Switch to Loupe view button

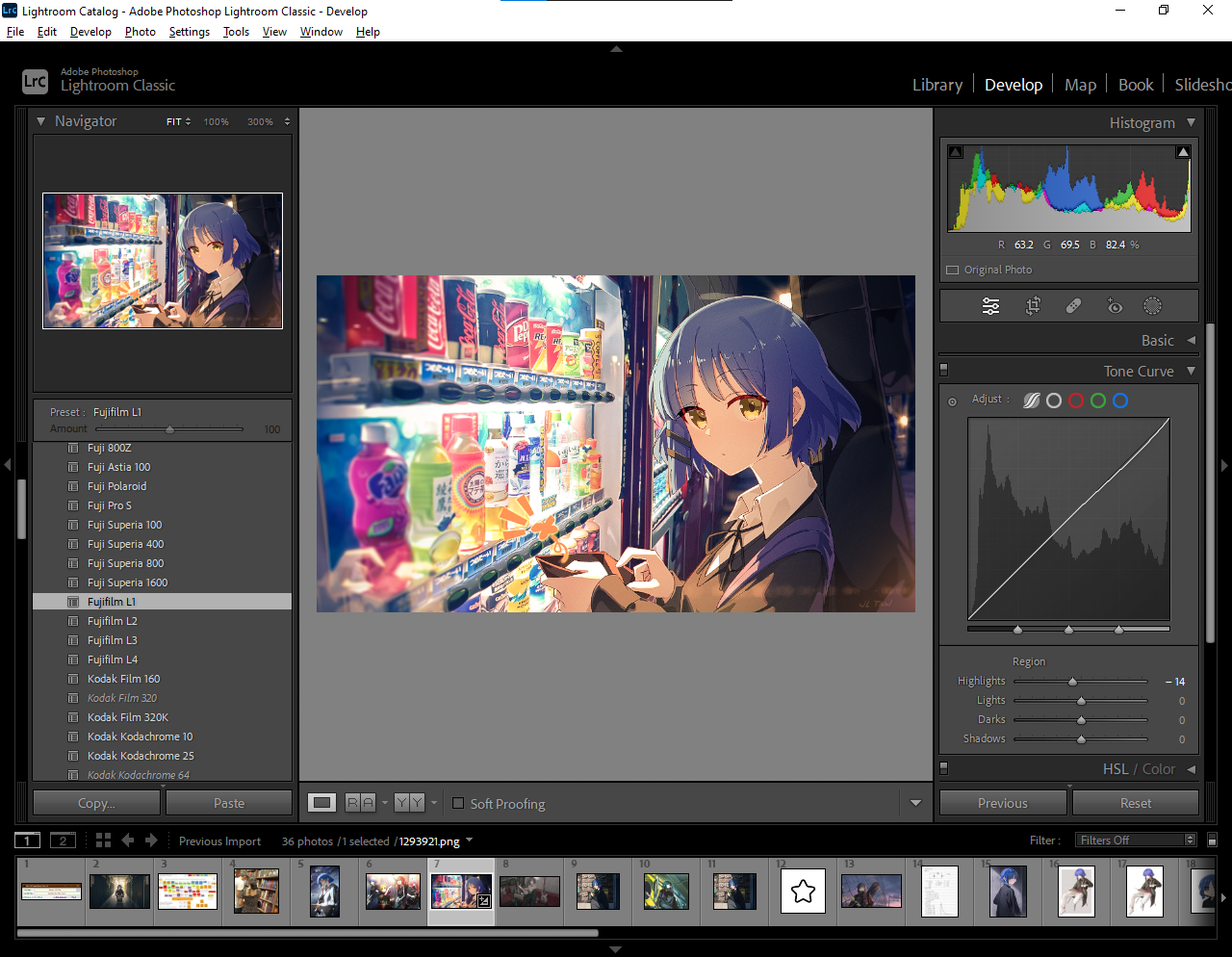tap(322, 802)
